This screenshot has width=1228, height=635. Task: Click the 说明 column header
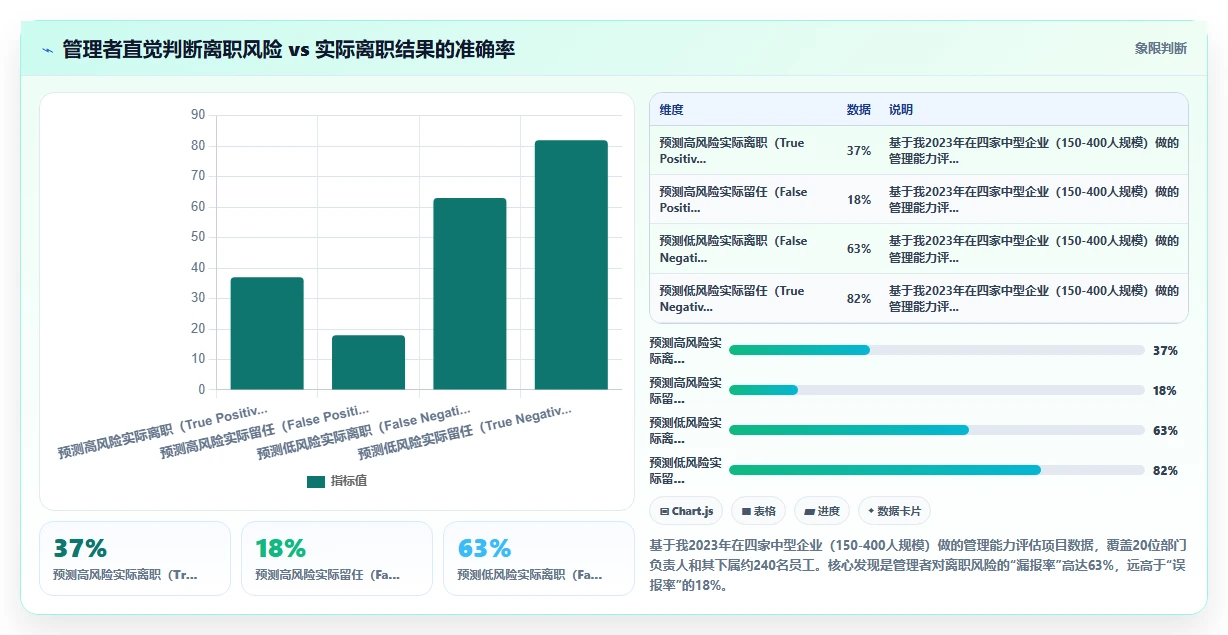(901, 110)
